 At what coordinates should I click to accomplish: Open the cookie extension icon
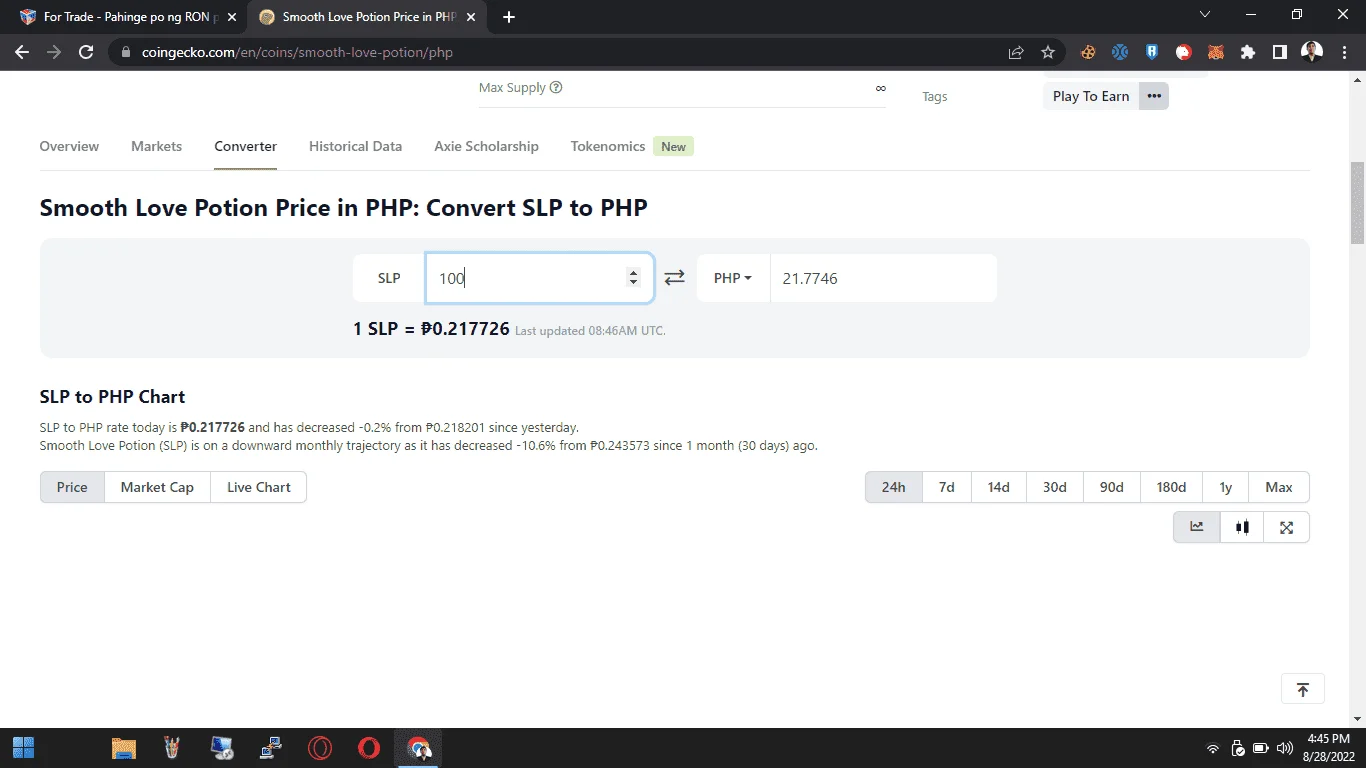tap(1088, 52)
